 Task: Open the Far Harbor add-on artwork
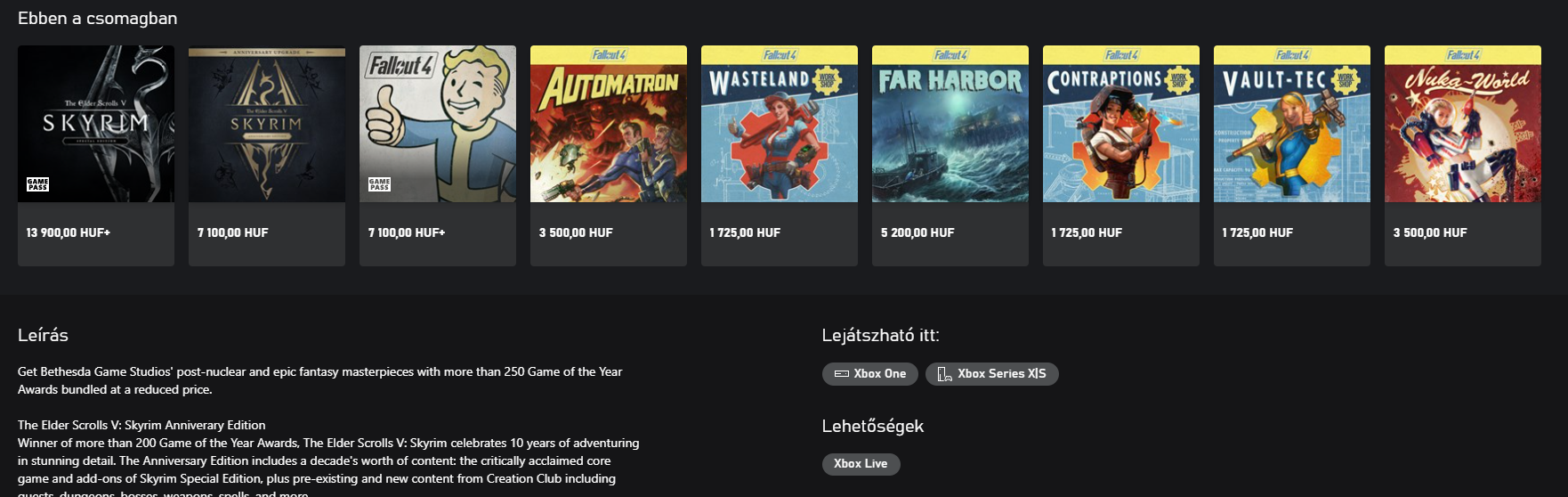(950, 124)
